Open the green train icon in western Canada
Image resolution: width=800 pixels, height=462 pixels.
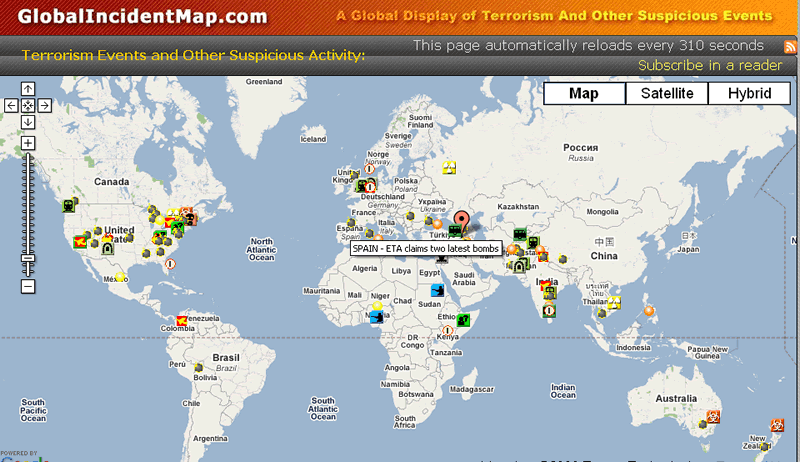pos(68,206)
